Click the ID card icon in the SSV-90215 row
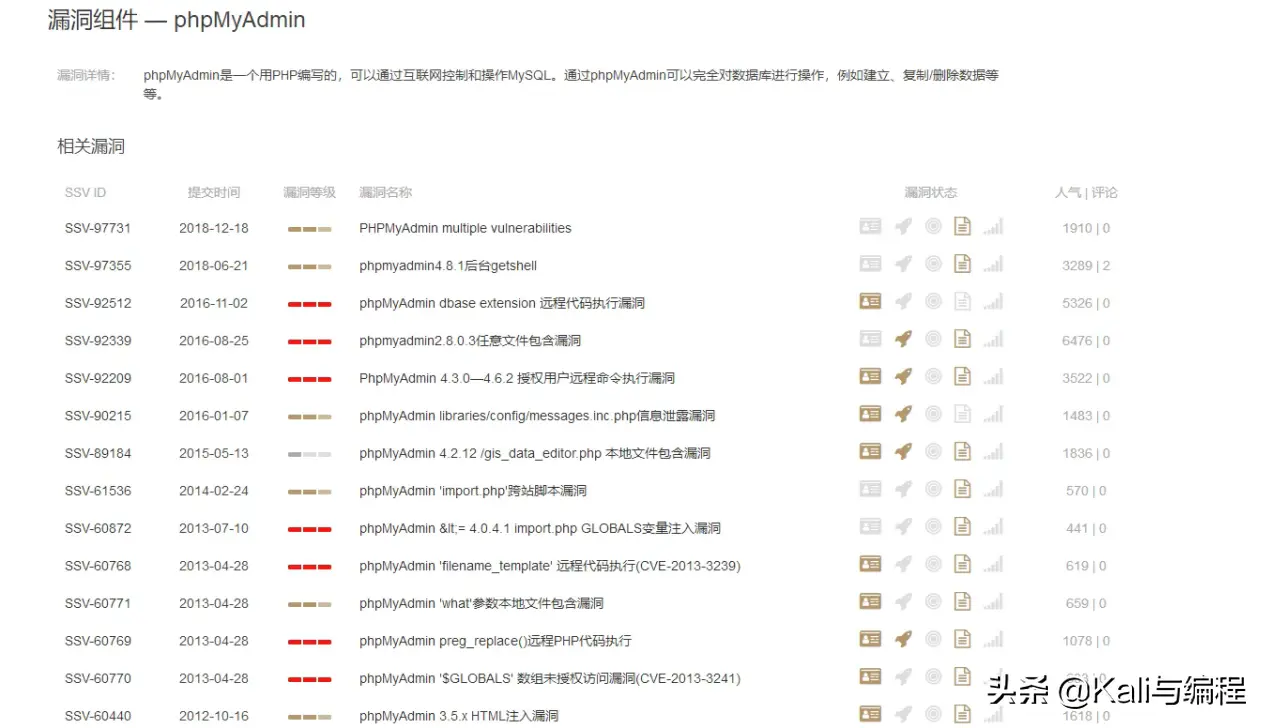 pos(870,415)
